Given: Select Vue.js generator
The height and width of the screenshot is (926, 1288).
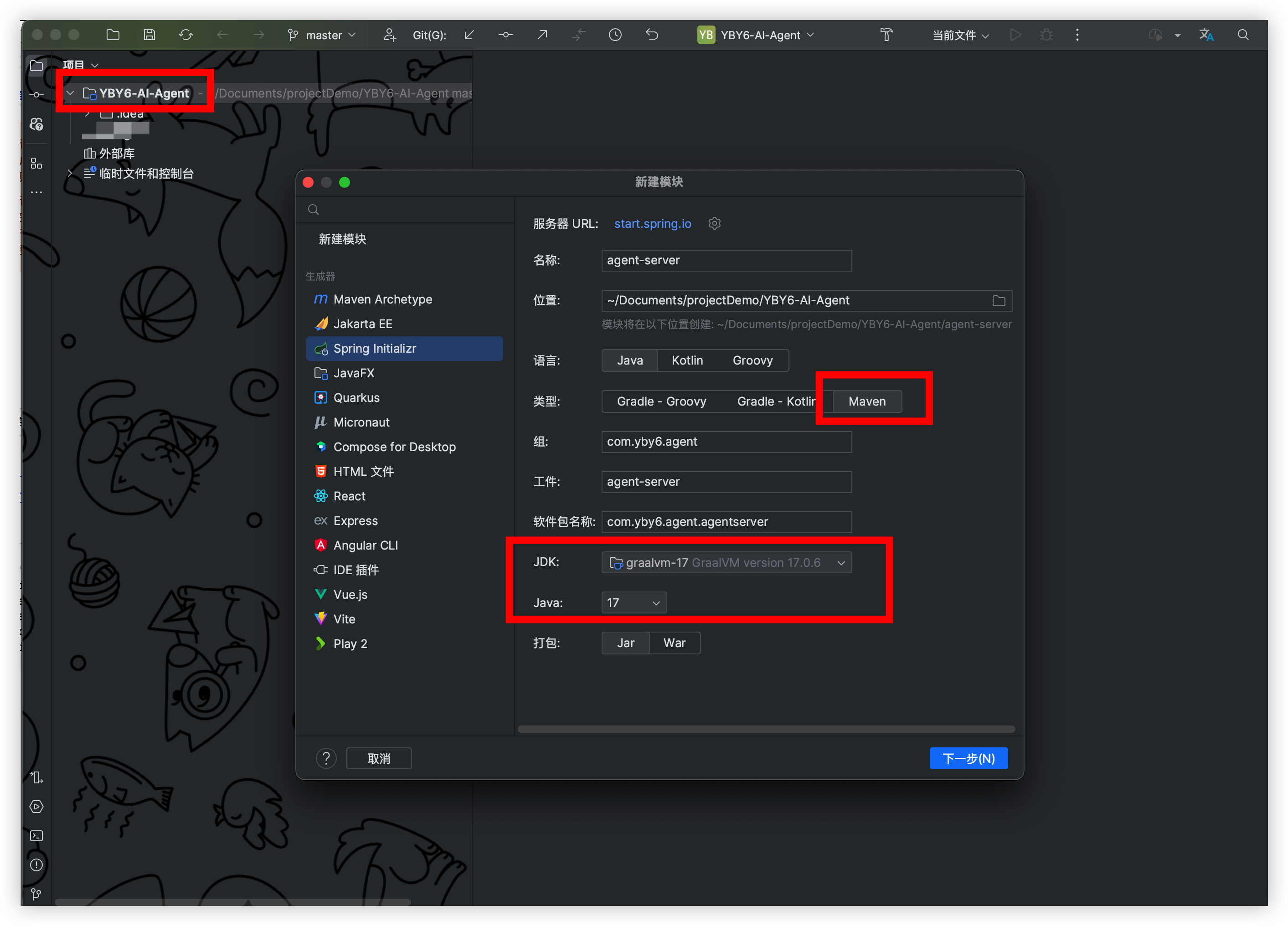Looking at the screenshot, I should [404, 594].
